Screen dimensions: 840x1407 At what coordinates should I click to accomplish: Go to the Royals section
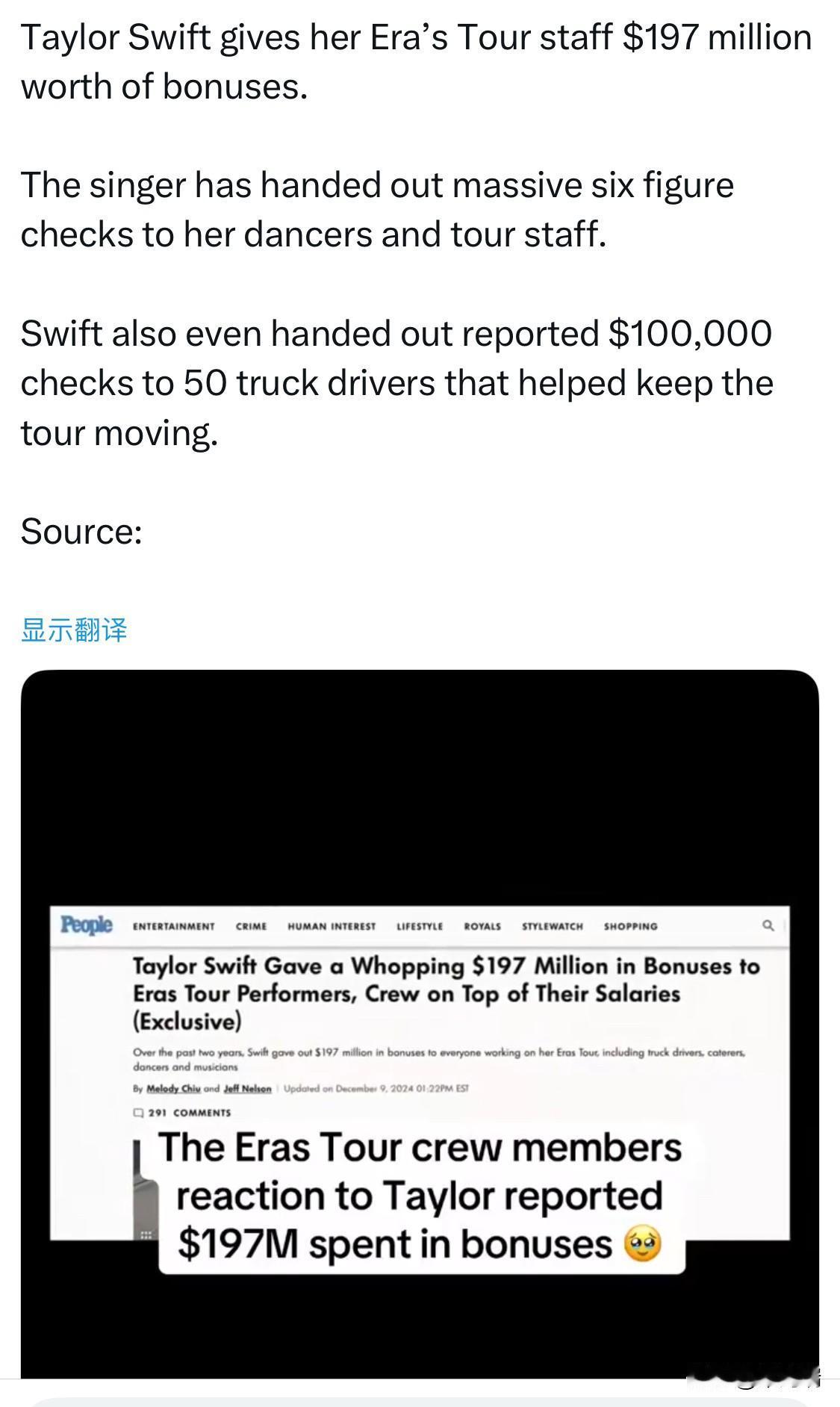coord(482,926)
